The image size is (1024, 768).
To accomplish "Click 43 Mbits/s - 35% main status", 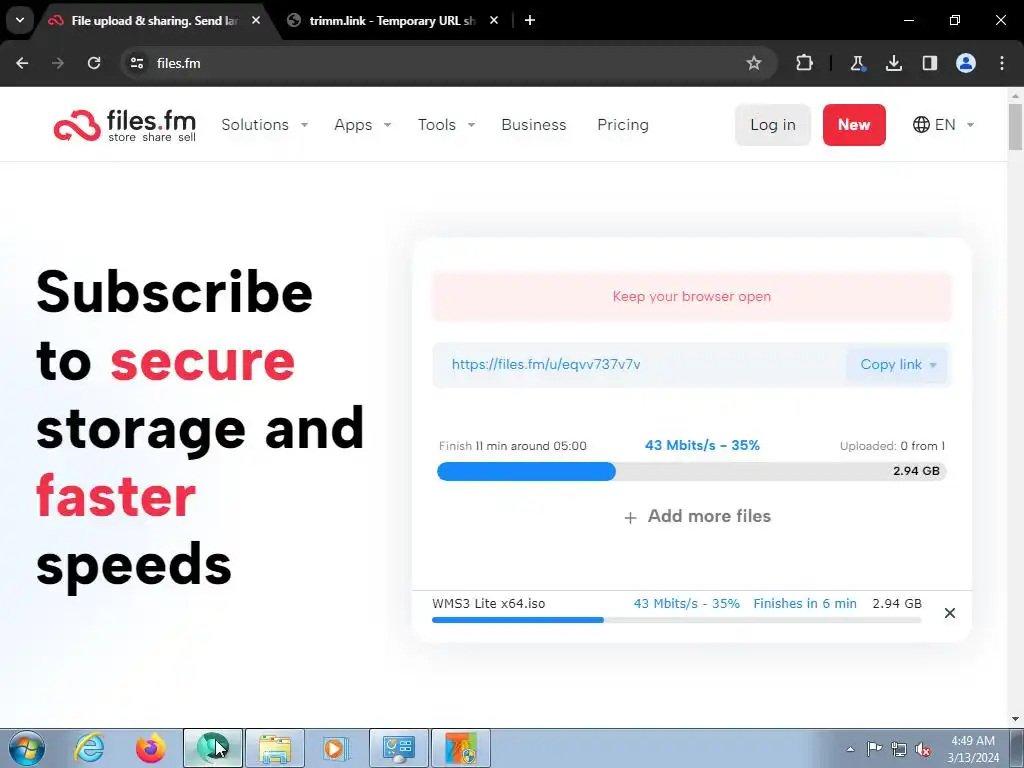I will click(x=702, y=445).
